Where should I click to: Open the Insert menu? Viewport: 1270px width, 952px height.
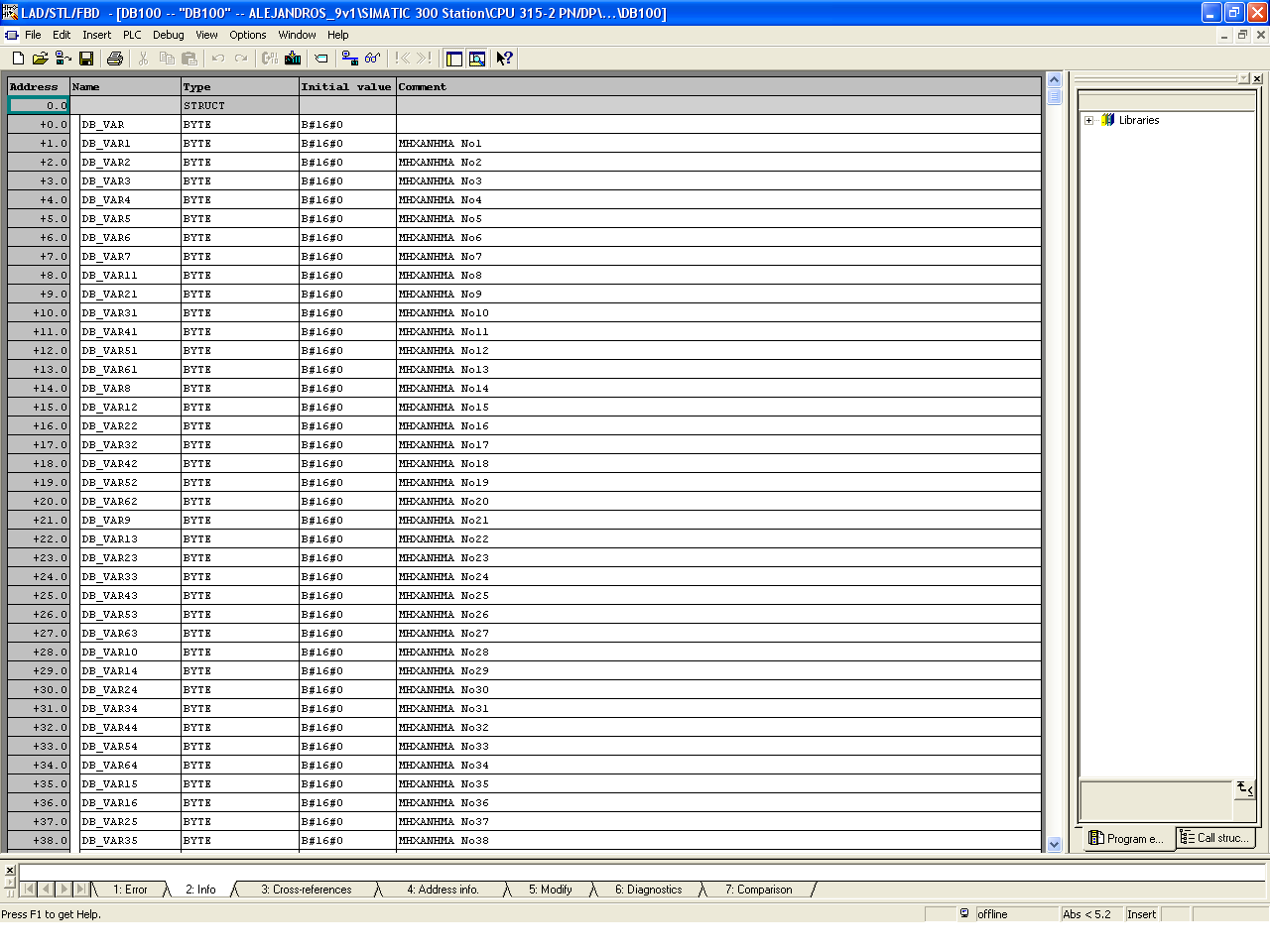pos(97,35)
